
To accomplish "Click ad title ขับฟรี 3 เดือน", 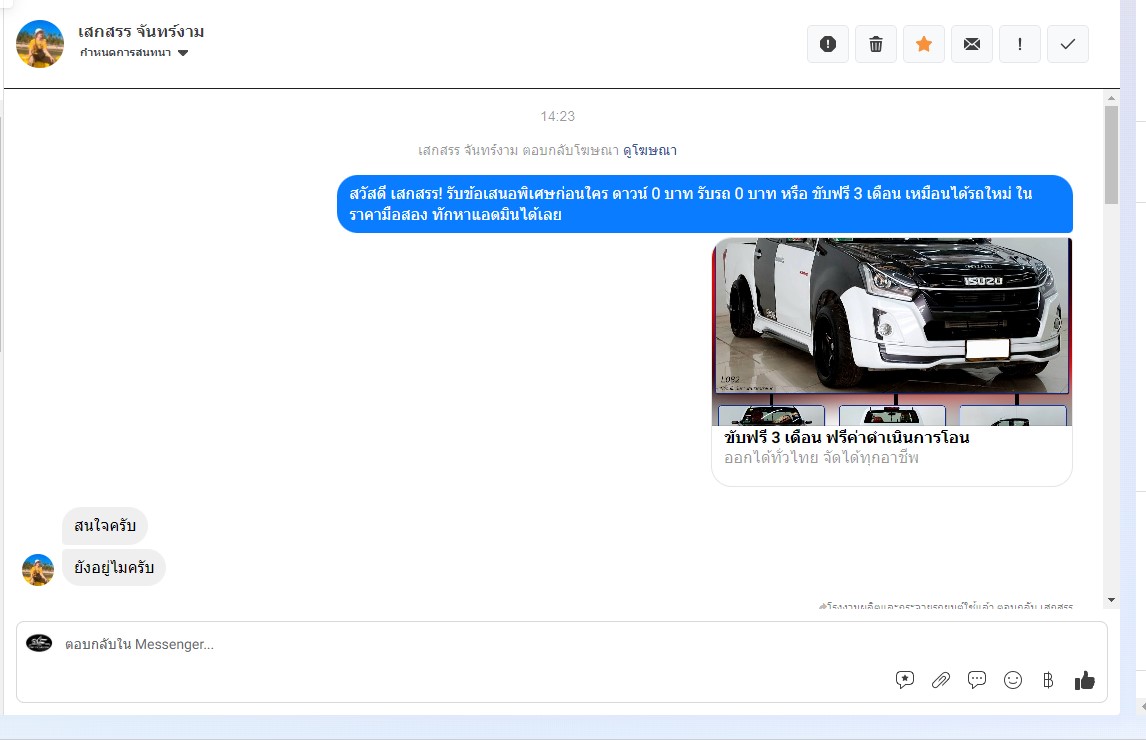I will [847, 438].
